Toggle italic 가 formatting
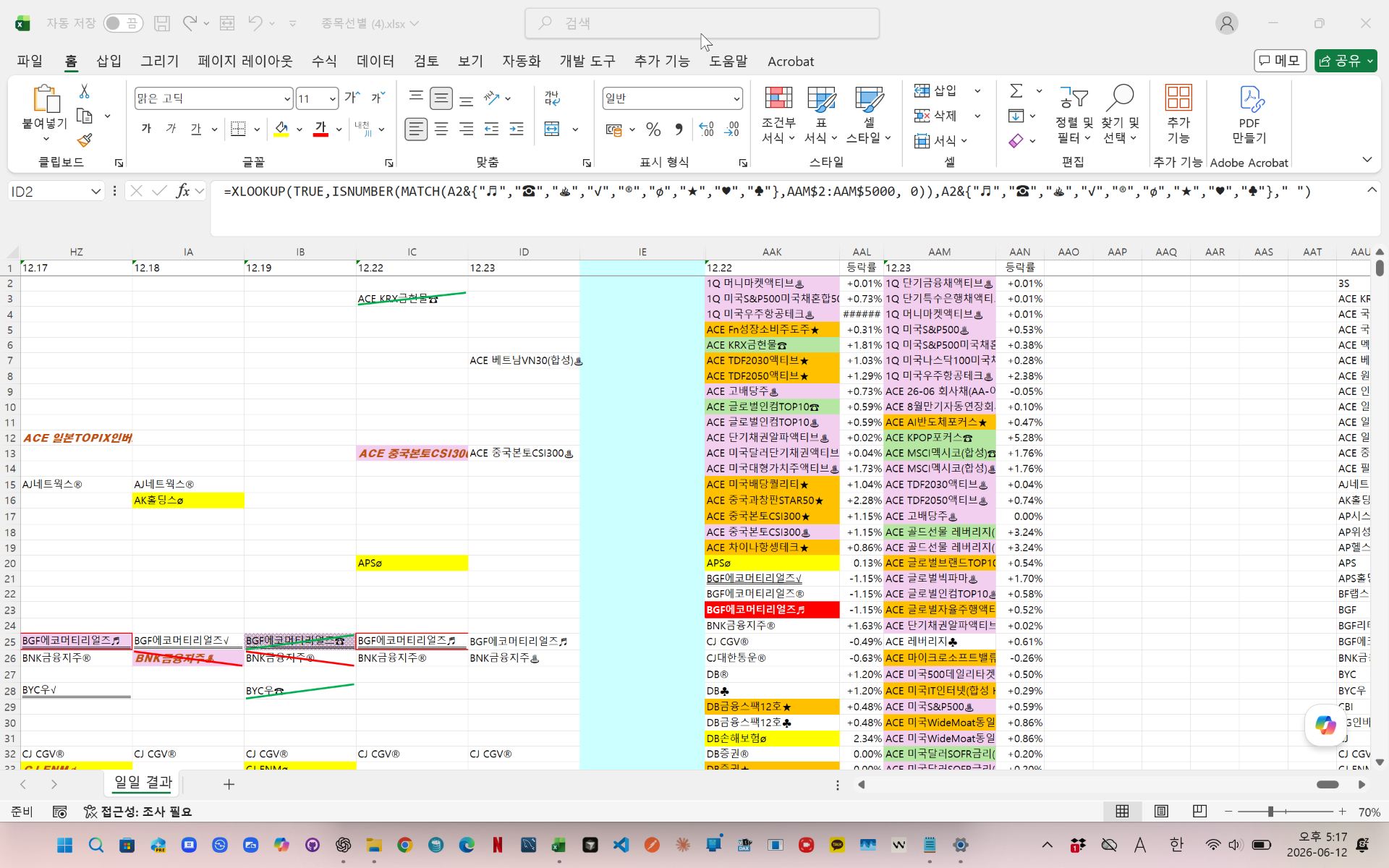This screenshot has width=1389, height=868. point(171,129)
